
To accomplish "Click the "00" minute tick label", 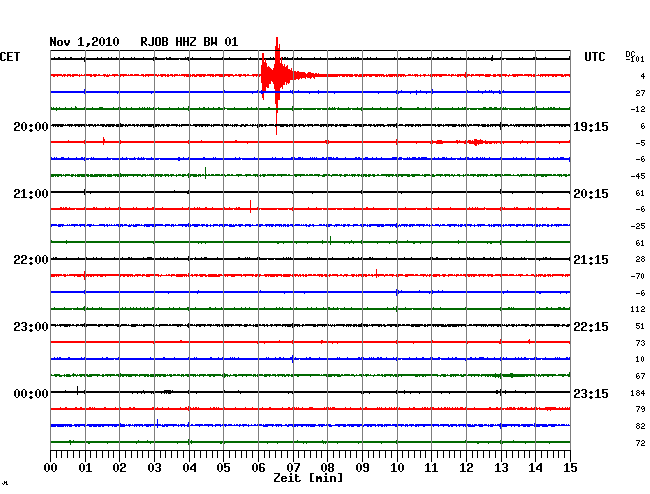I will (51, 468).
